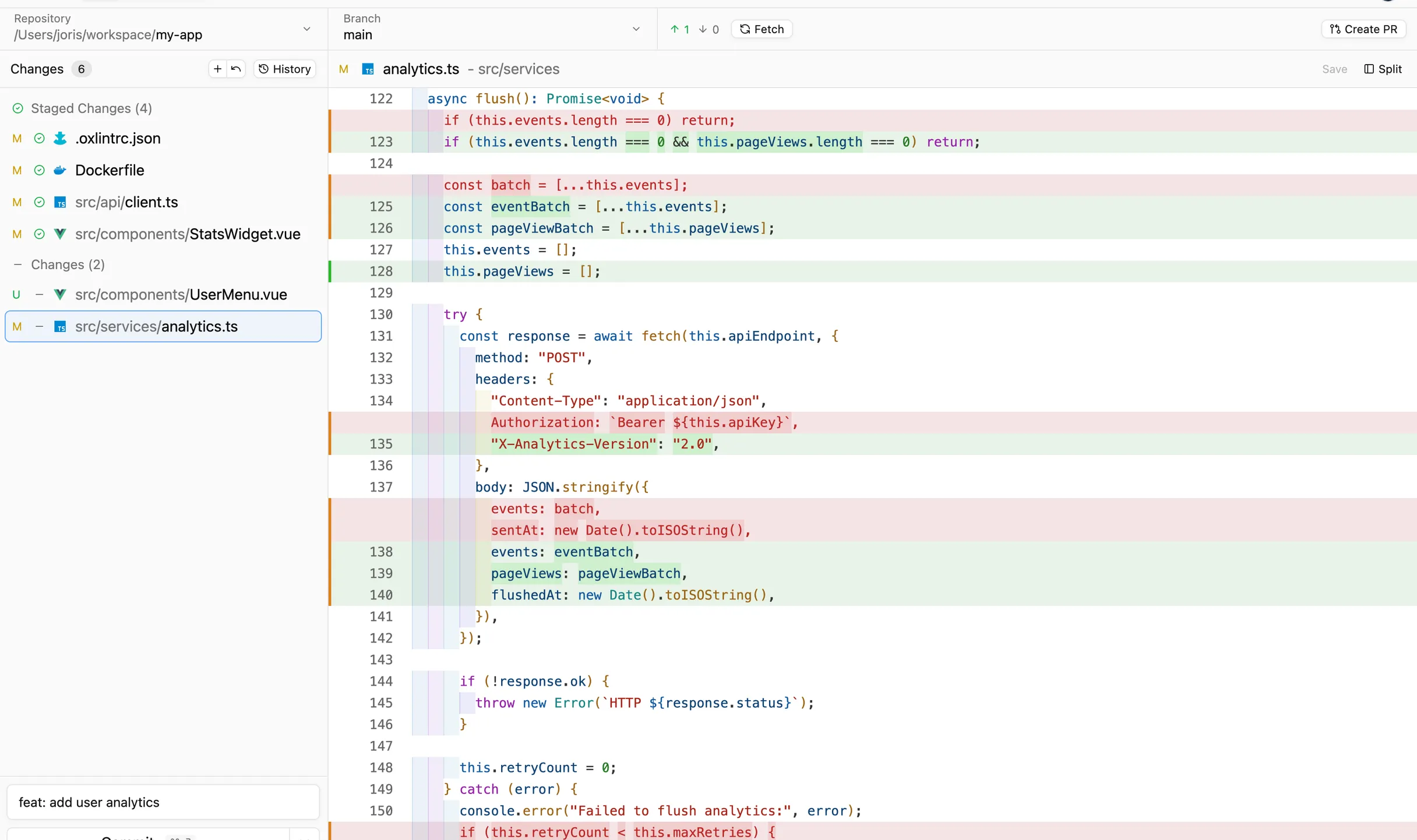
Task: Click the removed Authorization Bearer line
Action: (x=873, y=422)
